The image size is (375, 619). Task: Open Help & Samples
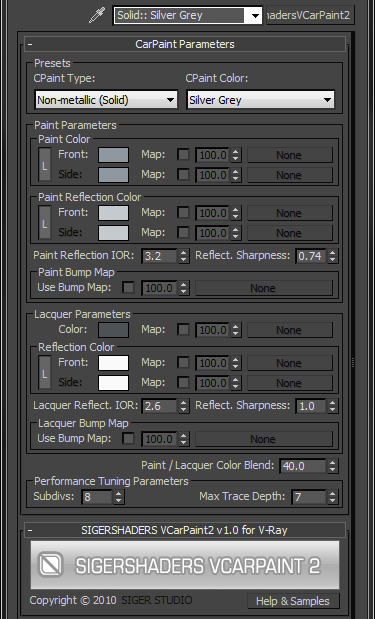tap(293, 601)
